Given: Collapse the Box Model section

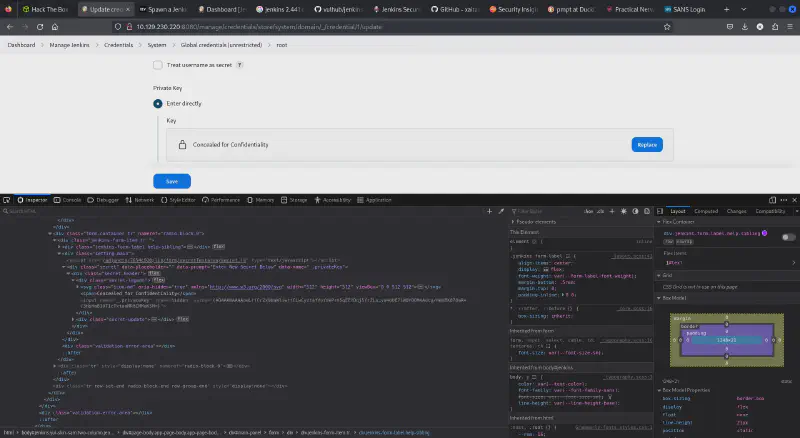Looking at the screenshot, I should tap(661, 297).
